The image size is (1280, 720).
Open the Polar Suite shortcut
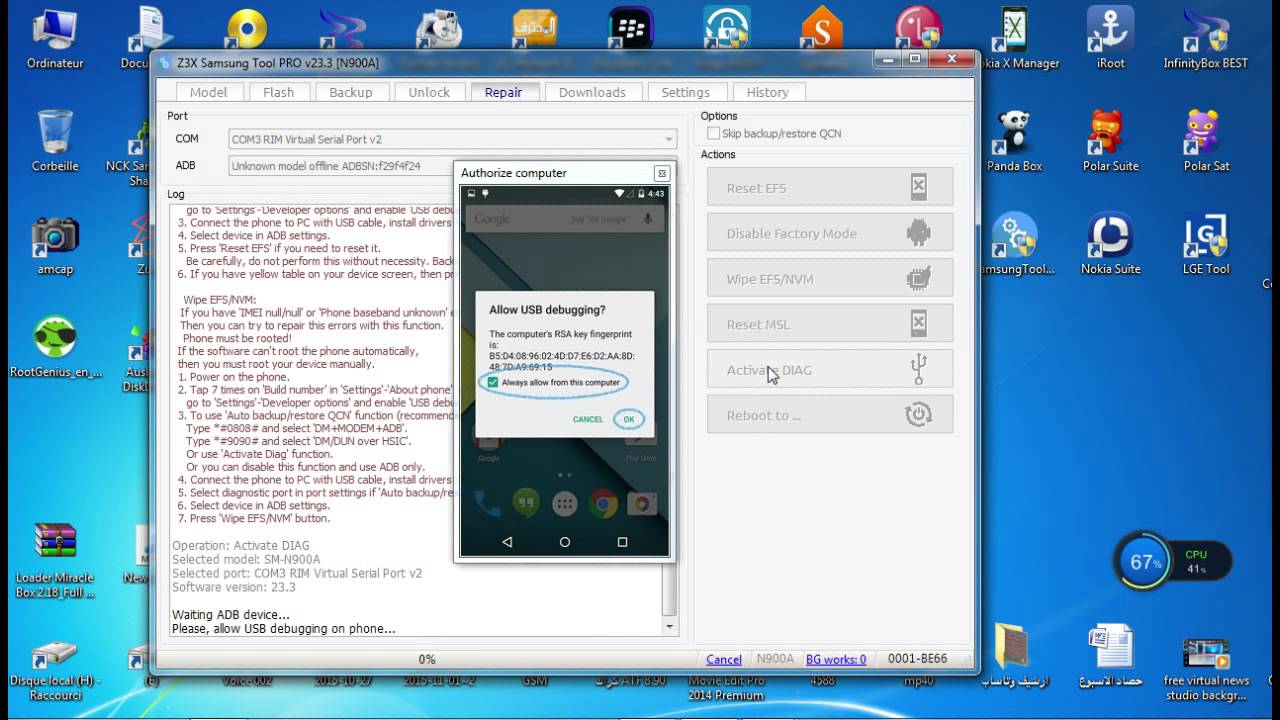[1110, 140]
